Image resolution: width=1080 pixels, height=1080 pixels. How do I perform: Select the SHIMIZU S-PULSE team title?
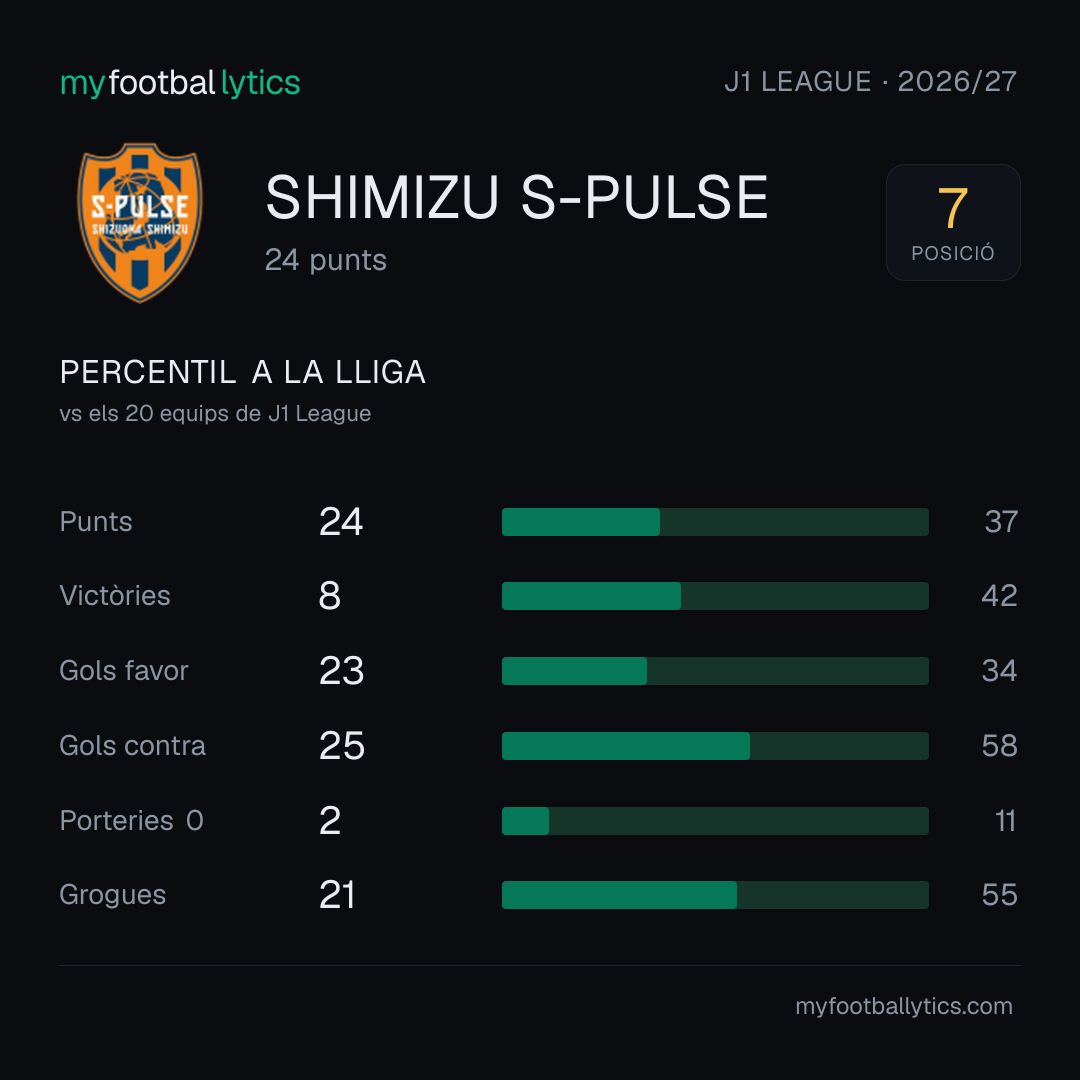[x=517, y=198]
